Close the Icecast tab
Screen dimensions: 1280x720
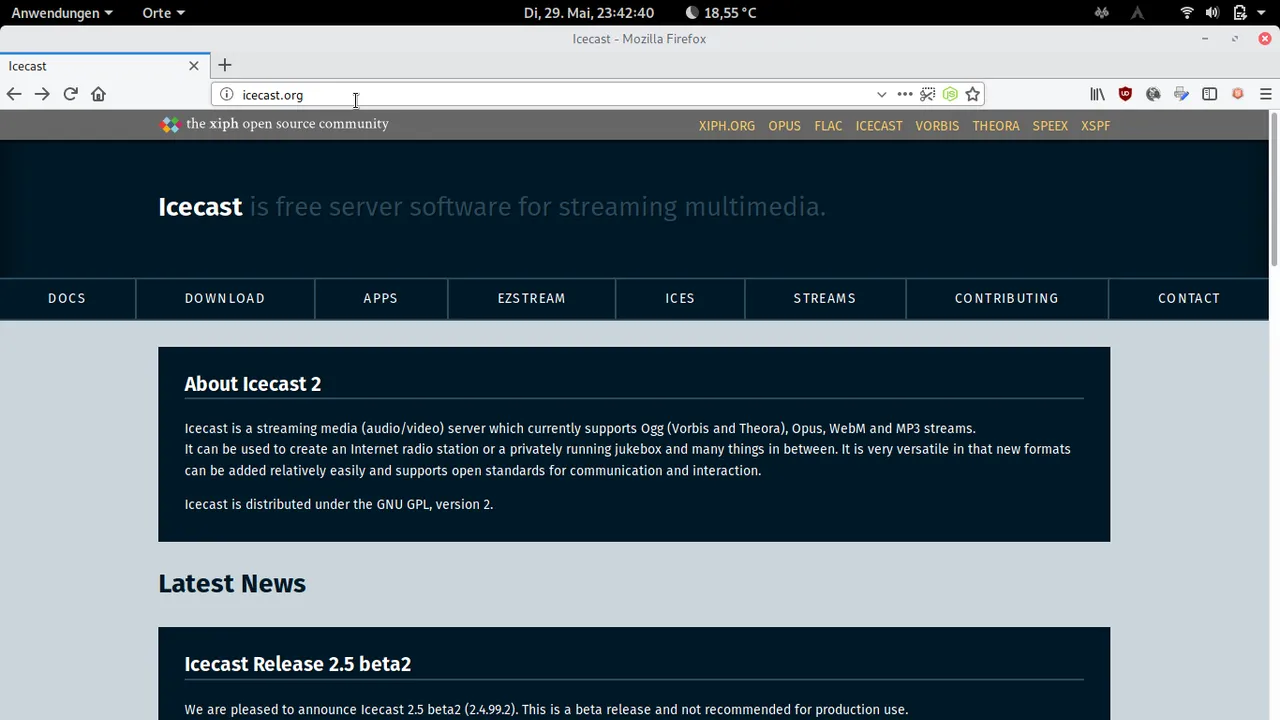194,66
